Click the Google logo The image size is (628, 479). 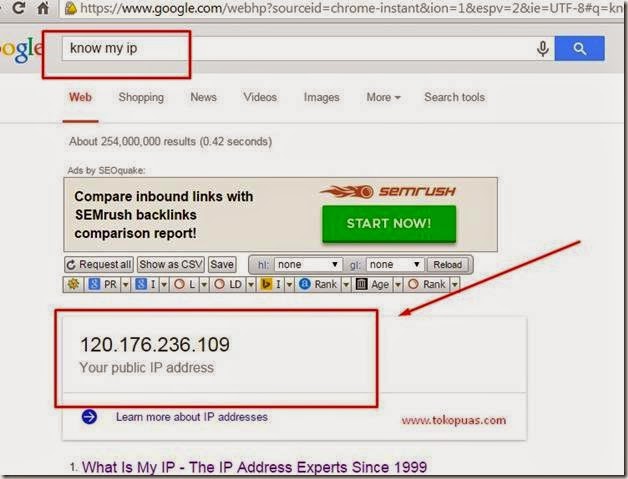tap(20, 49)
